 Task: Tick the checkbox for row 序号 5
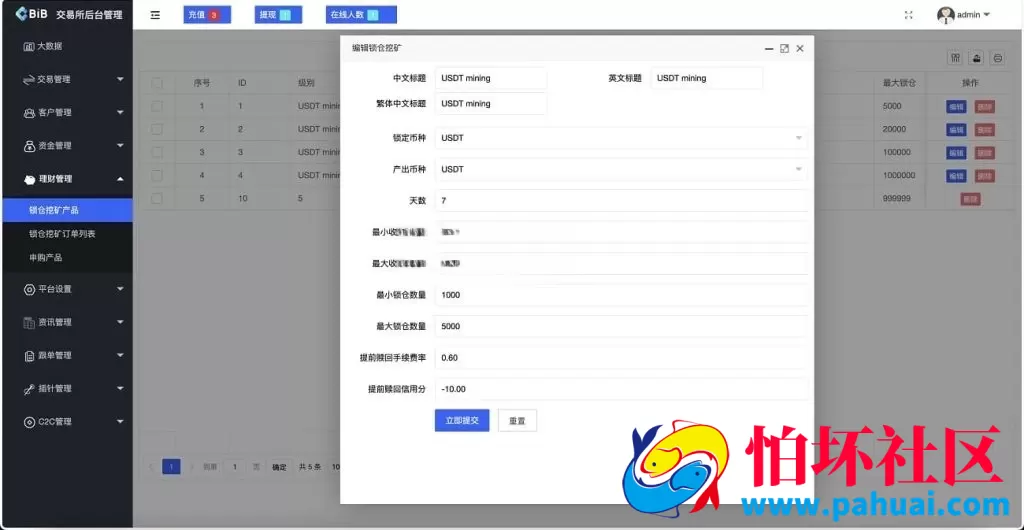tap(157, 198)
